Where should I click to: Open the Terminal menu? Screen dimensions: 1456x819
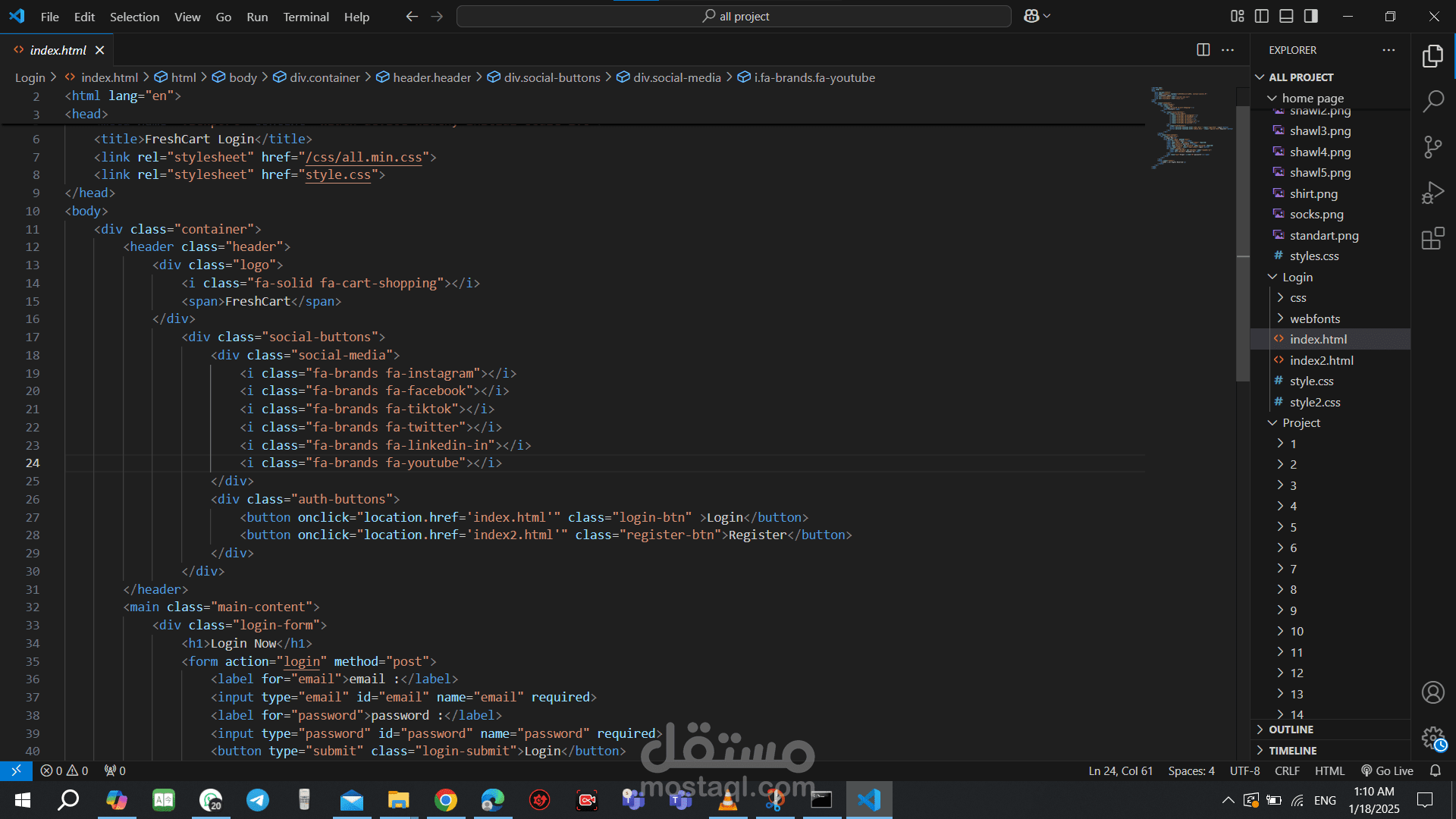306,17
